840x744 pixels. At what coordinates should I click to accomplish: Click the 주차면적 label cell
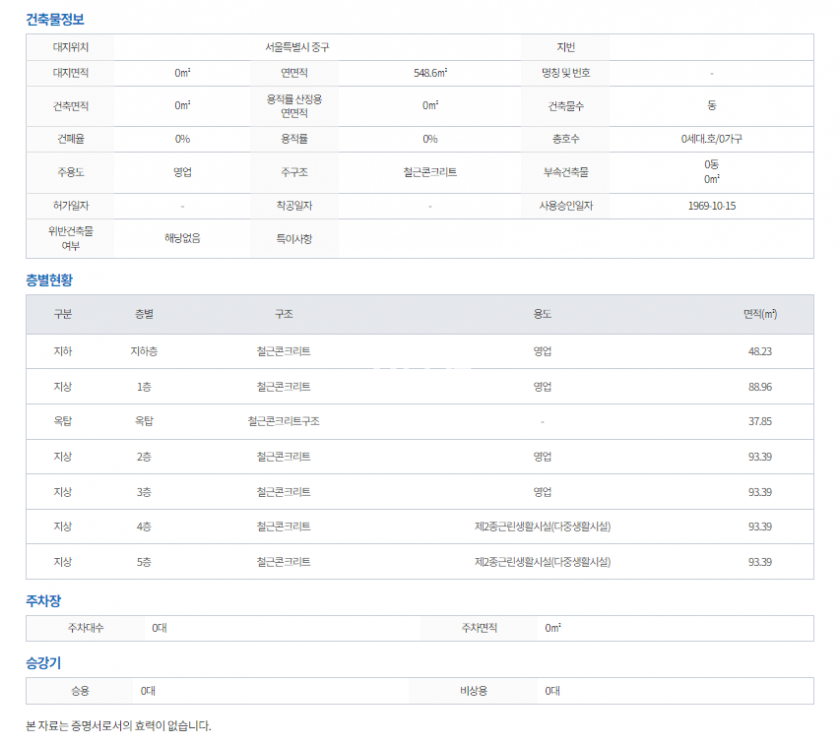pos(478,628)
